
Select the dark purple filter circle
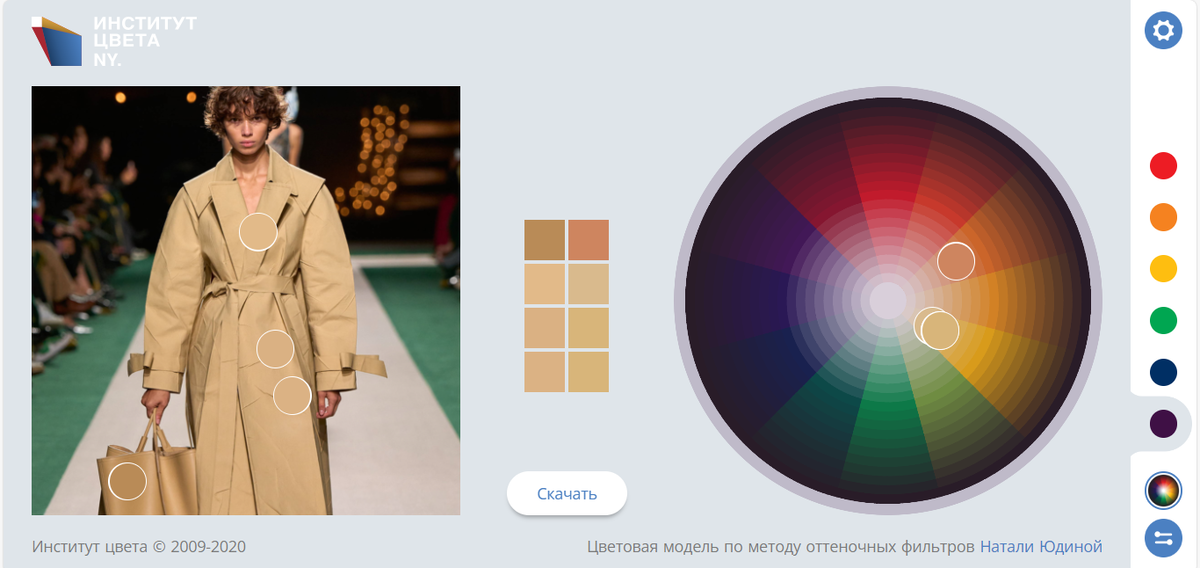tap(1163, 424)
